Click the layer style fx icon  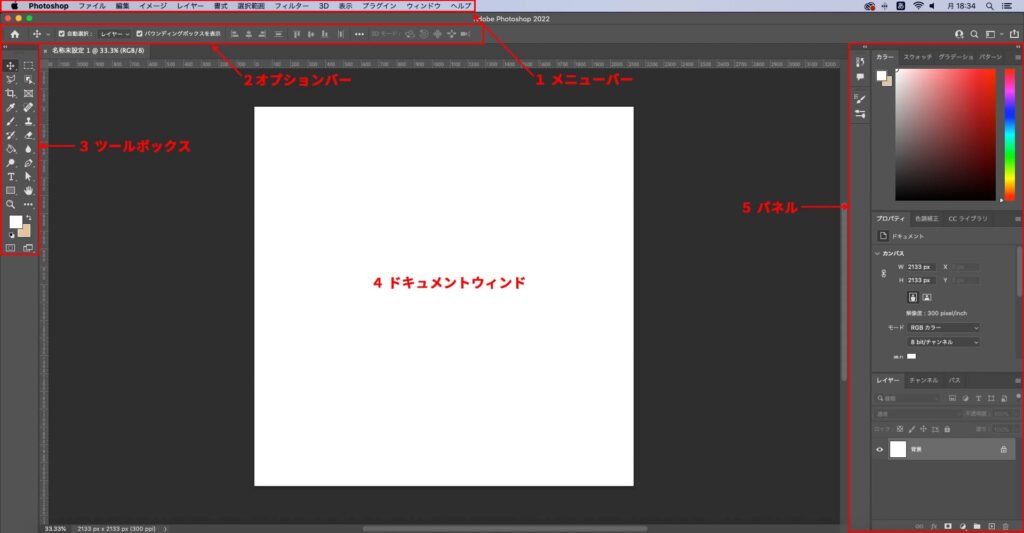[x=934, y=526]
